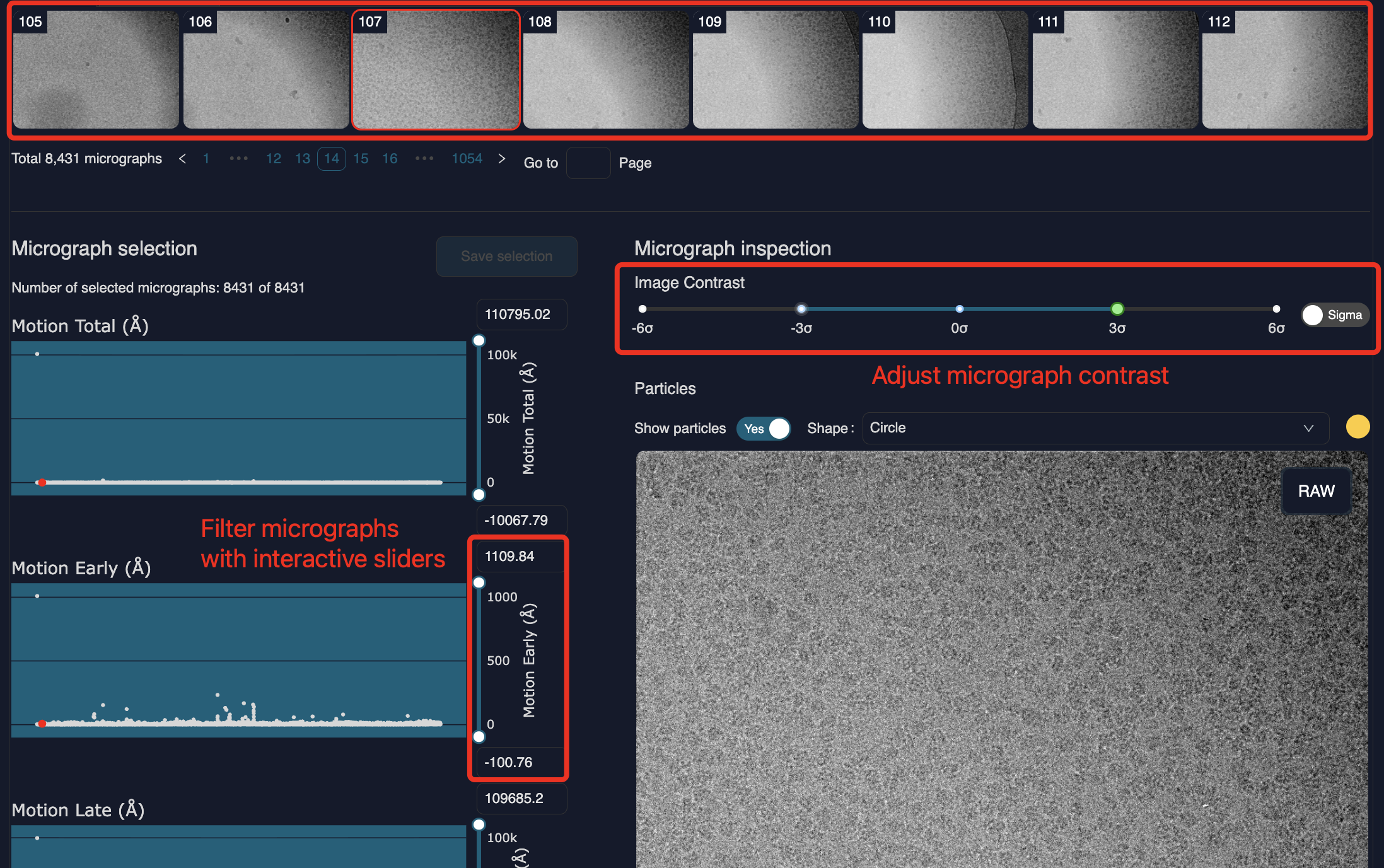
Task: Toggle the Sigma contrast switch
Action: [1334, 315]
